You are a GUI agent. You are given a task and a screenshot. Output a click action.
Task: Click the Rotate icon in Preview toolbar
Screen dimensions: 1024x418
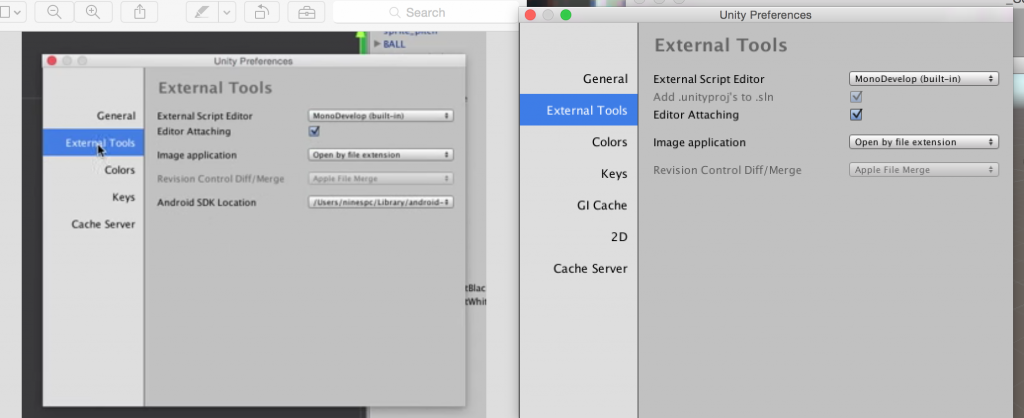pos(263,12)
